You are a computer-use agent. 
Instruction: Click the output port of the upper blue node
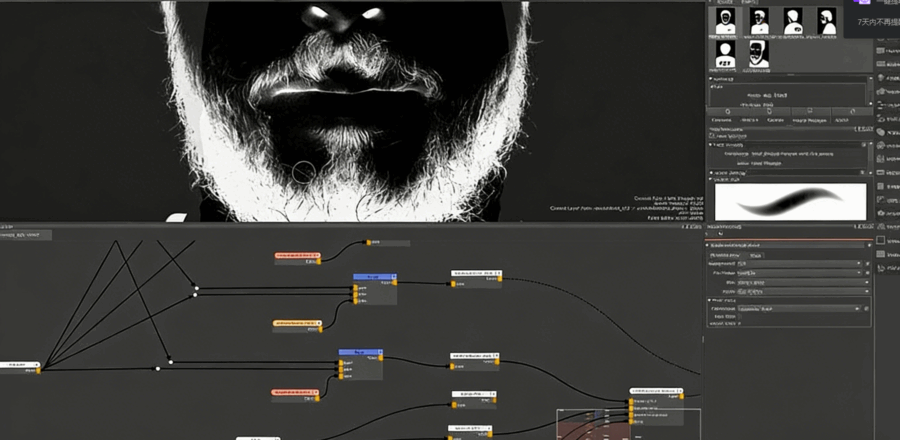(x=394, y=282)
